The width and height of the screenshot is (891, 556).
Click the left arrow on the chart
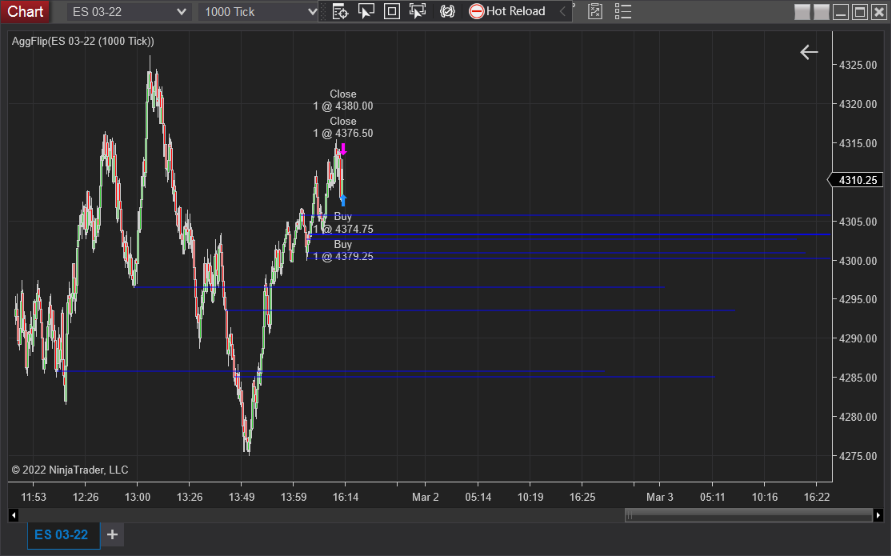(x=809, y=52)
